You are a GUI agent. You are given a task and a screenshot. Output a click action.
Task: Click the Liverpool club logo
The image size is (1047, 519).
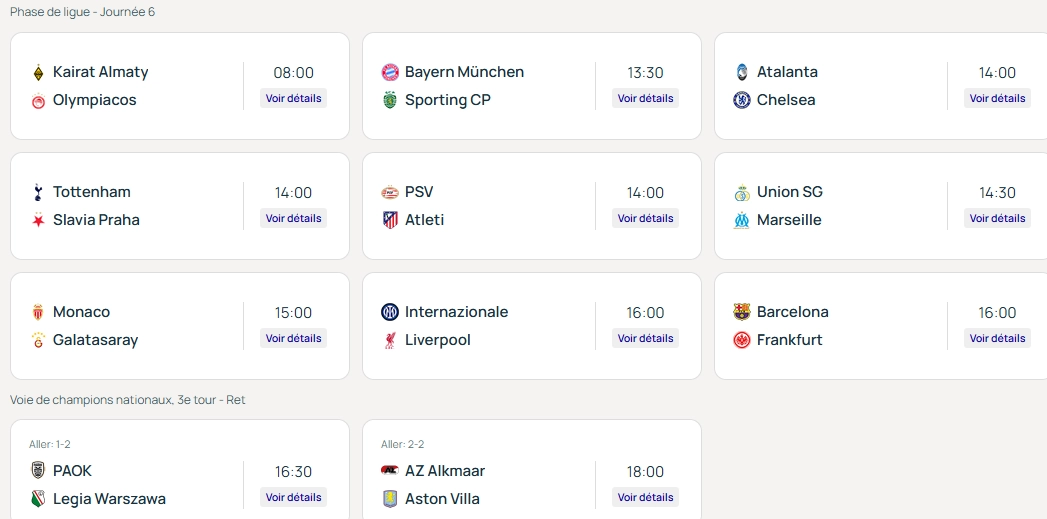click(x=390, y=340)
